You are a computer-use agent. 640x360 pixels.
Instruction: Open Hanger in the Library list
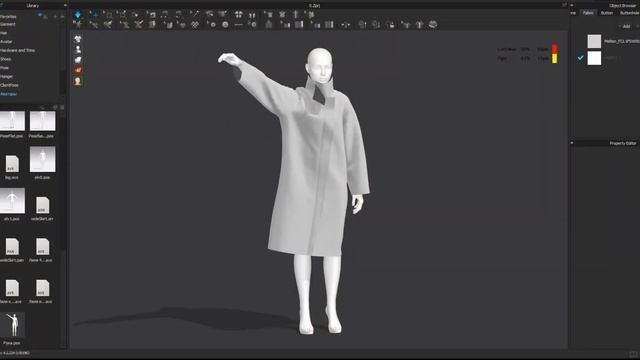click(x=7, y=77)
